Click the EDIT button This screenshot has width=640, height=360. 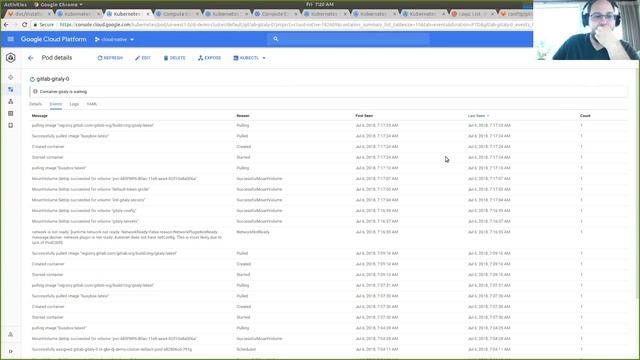coord(143,58)
